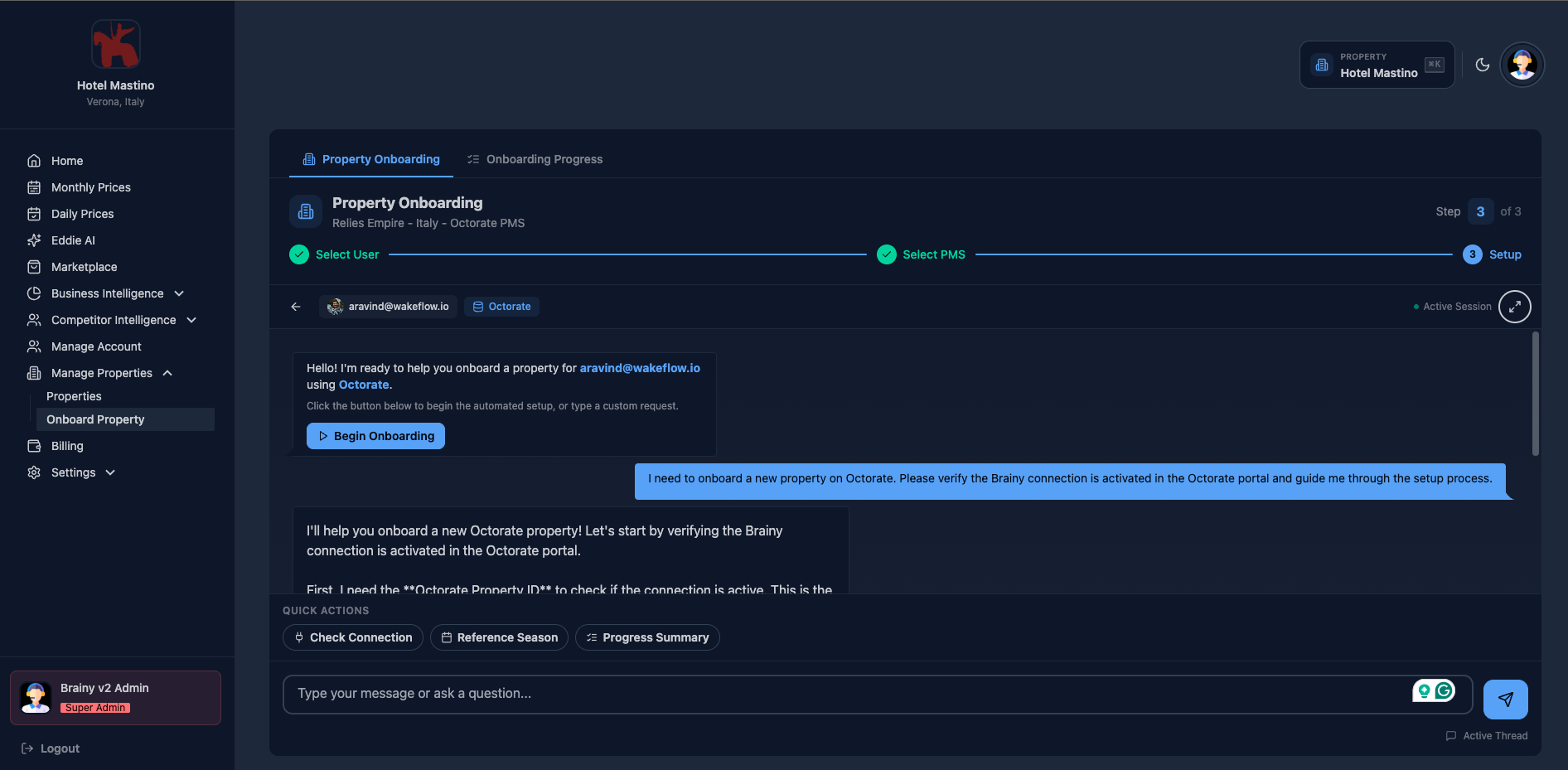
Task: Click the message input field
Action: pyautogui.click(x=845, y=694)
